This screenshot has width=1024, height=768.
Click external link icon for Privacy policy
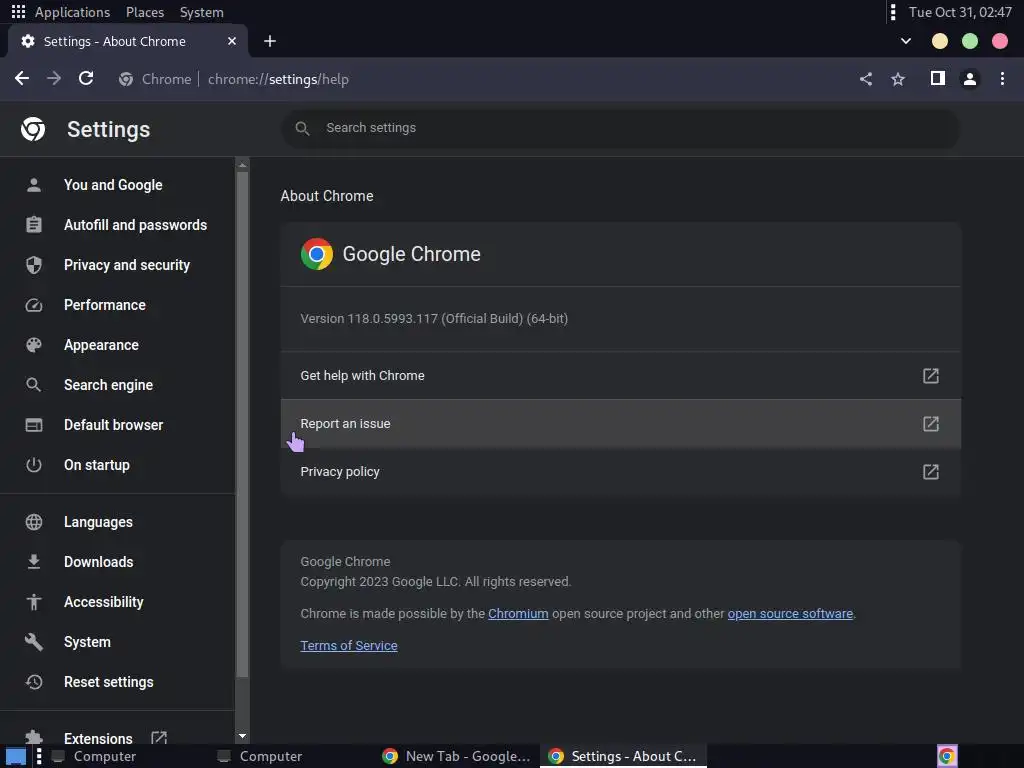tap(931, 472)
